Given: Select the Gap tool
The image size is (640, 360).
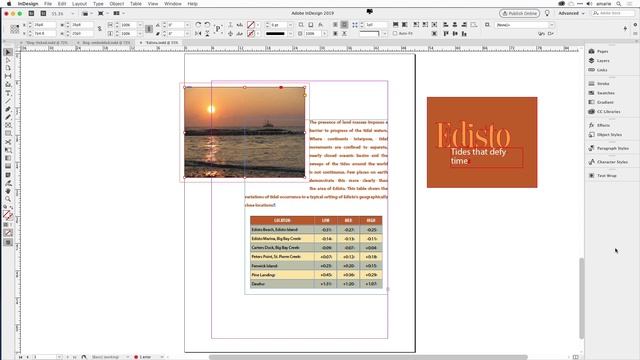Looking at the screenshot, I should click(8, 76).
